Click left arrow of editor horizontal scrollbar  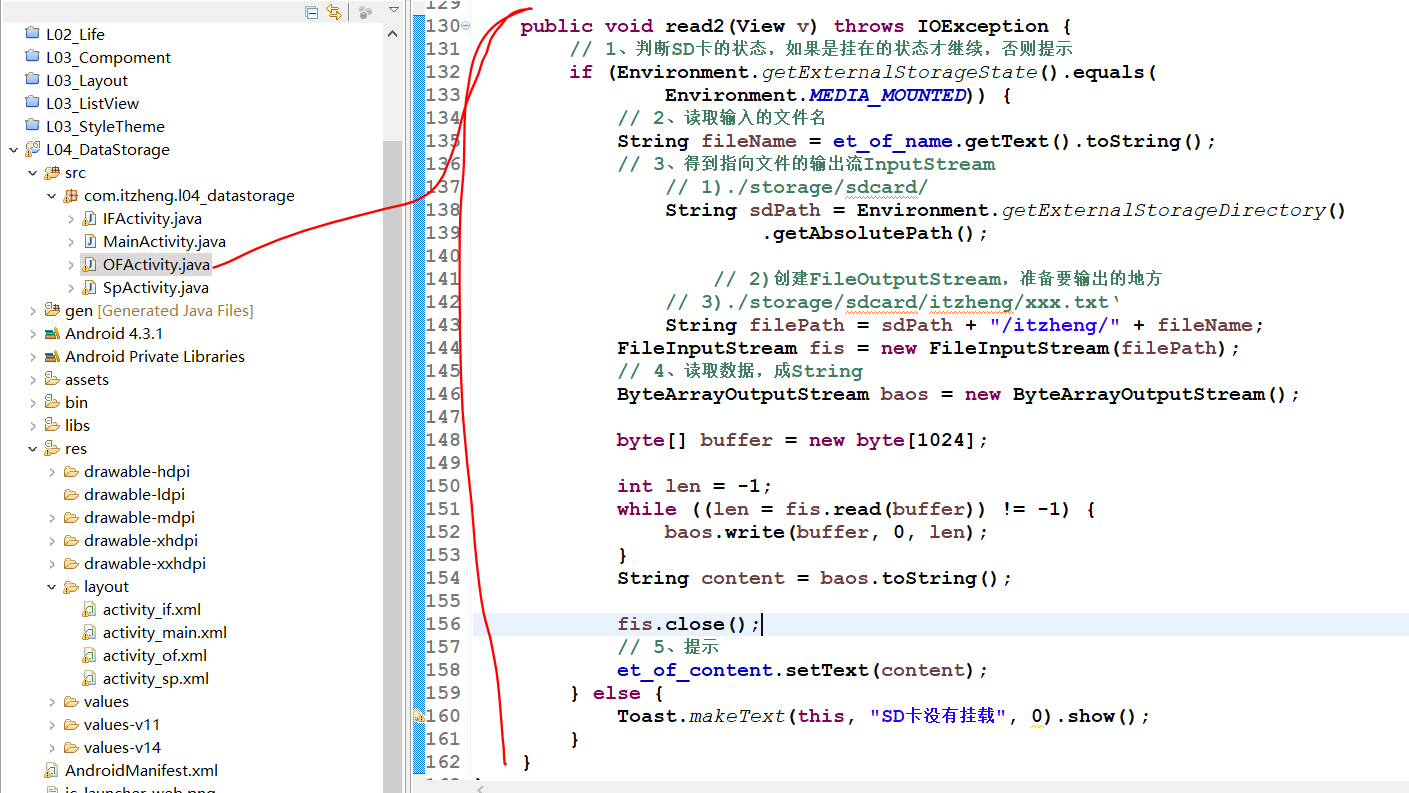pyautogui.click(x=481, y=787)
